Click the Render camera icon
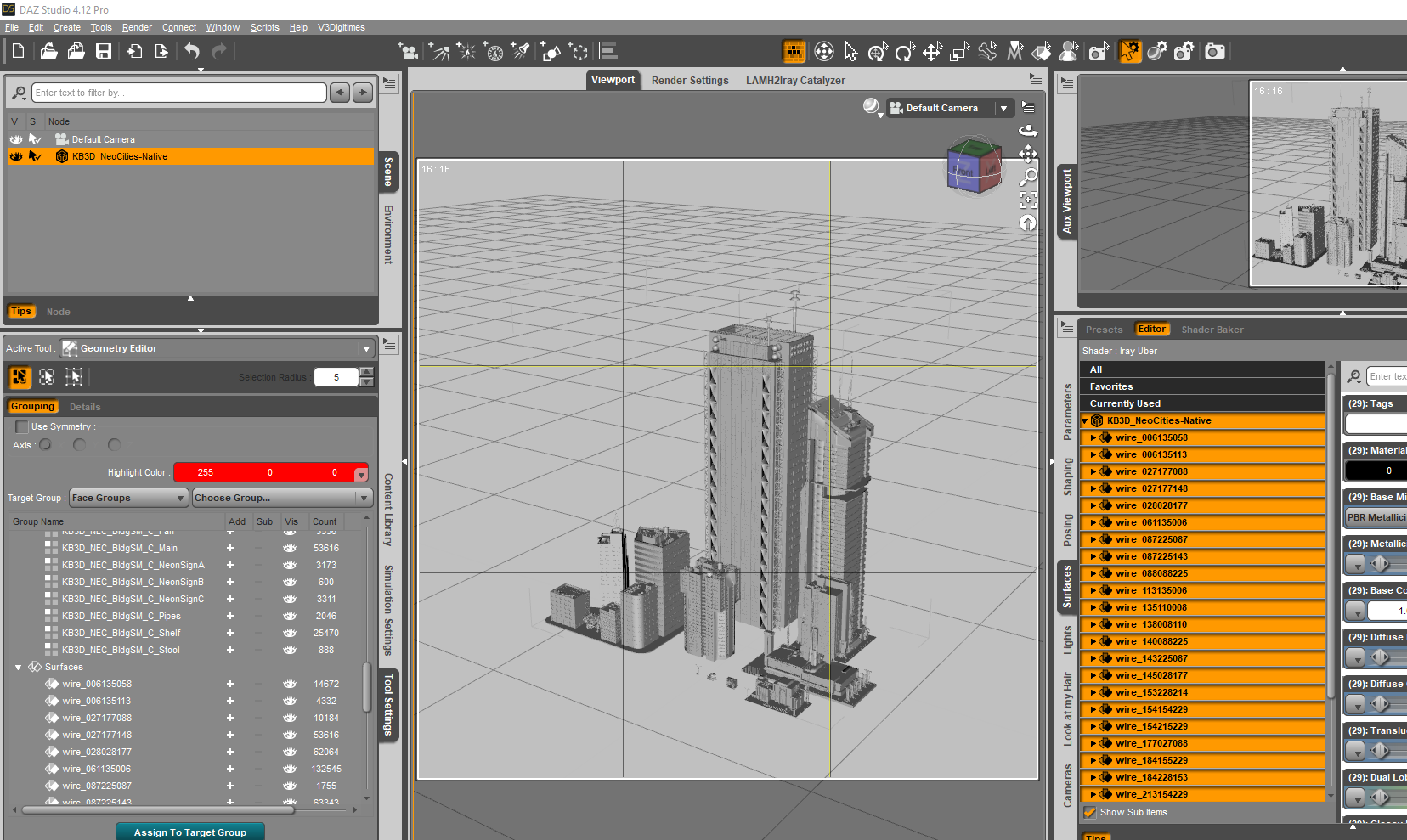 [1215, 52]
